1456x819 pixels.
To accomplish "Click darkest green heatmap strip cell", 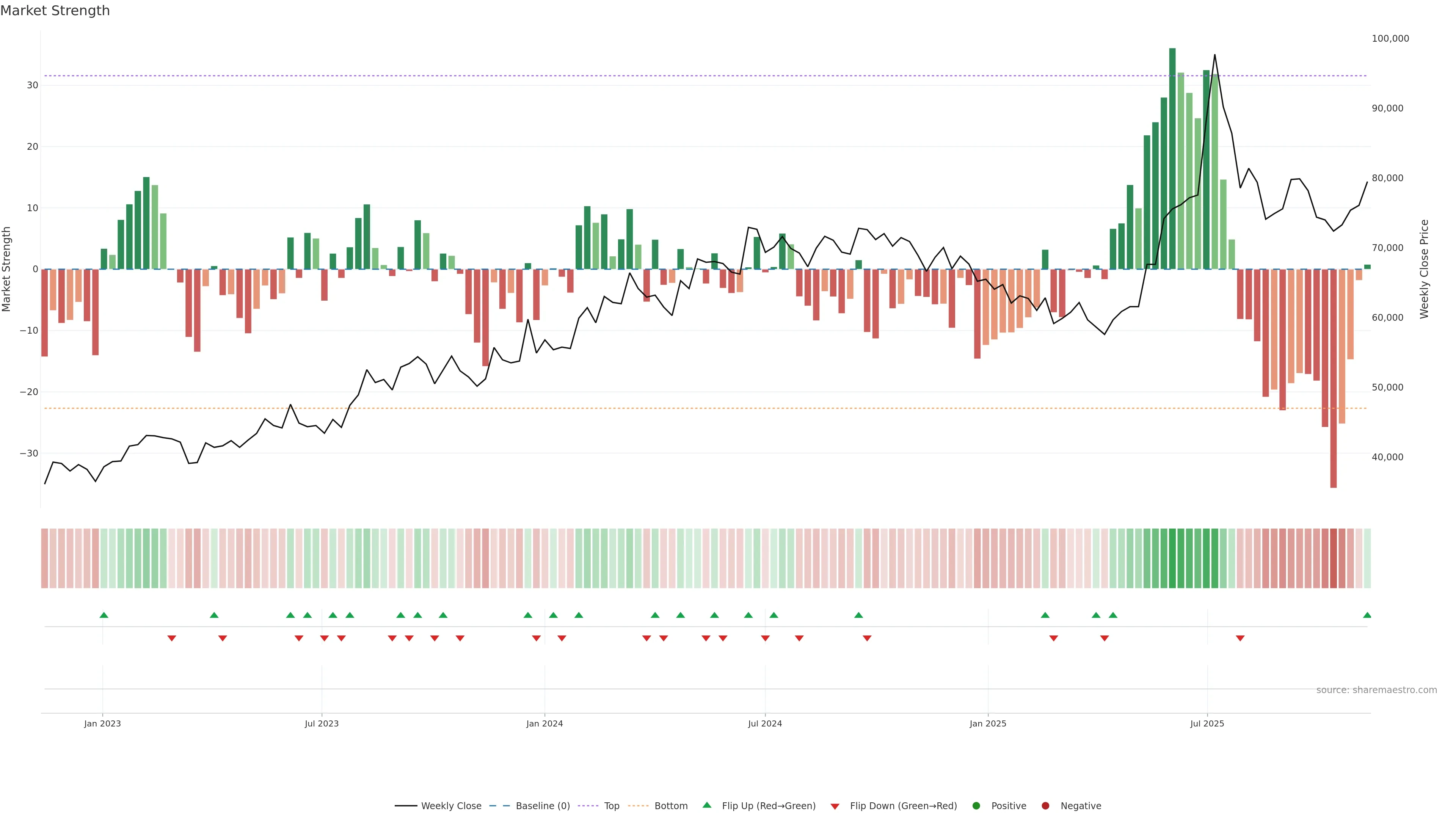I will 1172,559.
